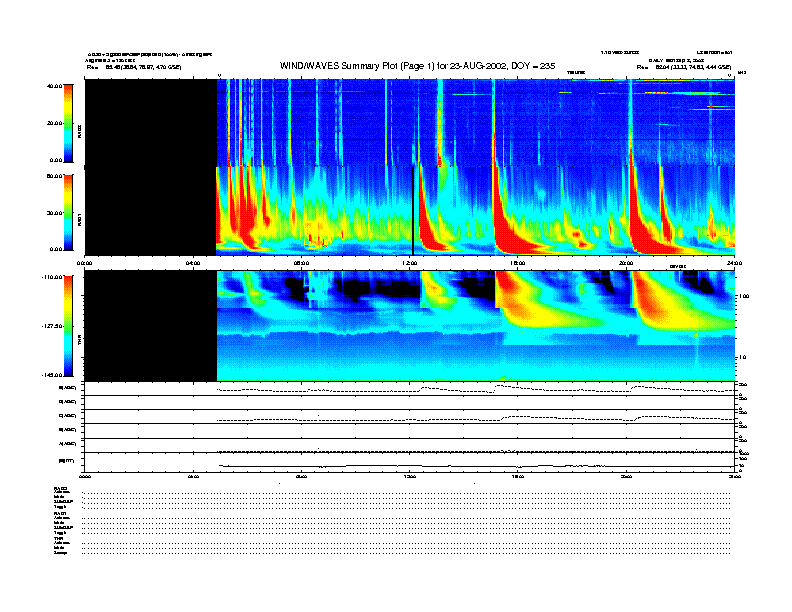Click the 100 frequency label beside TNR panel
Screen dimensions: 792x612
click(x=743, y=296)
